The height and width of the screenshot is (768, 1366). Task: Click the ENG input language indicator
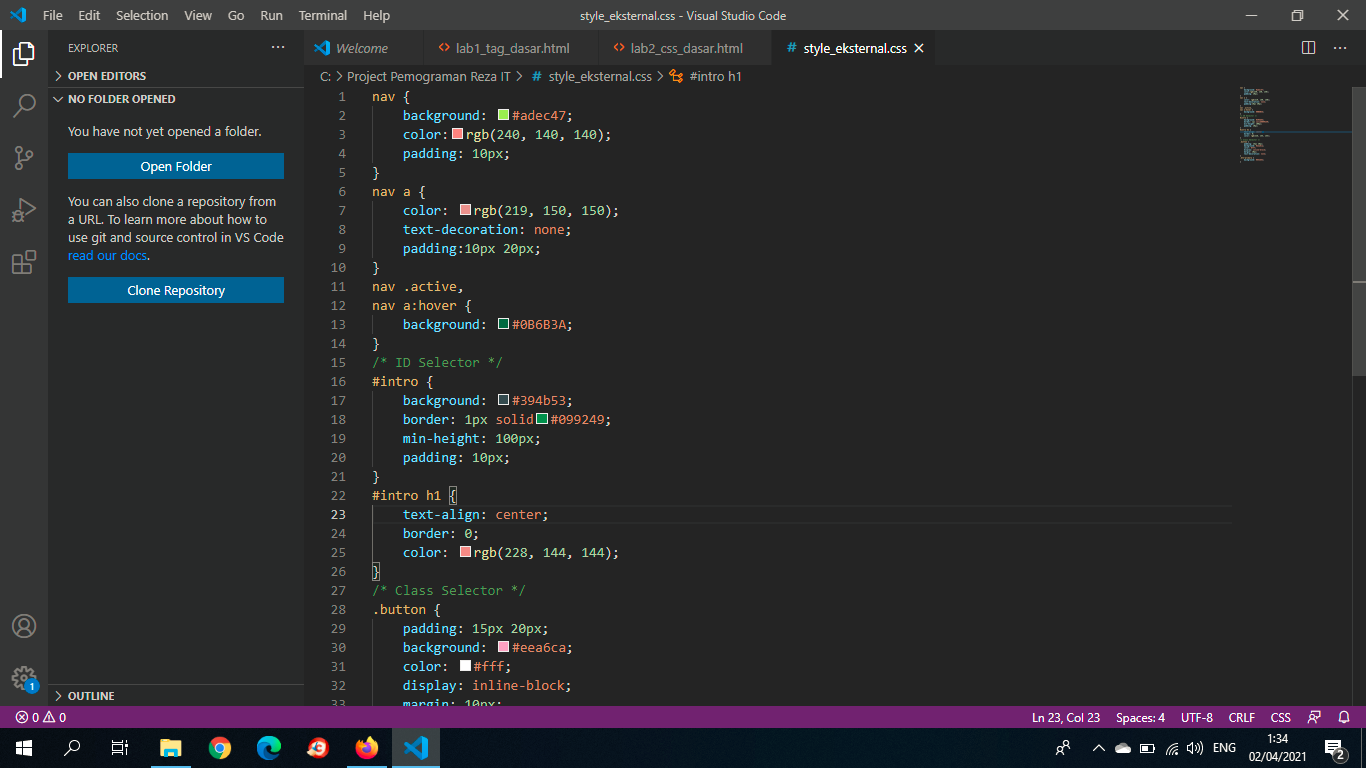1224,748
